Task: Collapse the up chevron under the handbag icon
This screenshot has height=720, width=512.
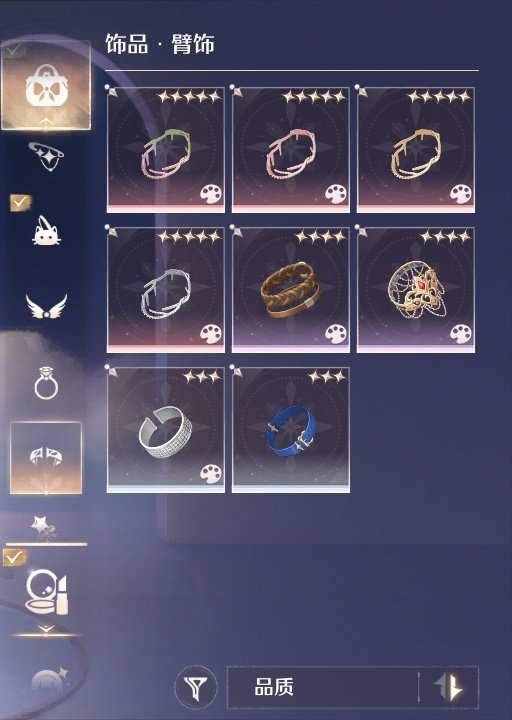Action: 46,121
